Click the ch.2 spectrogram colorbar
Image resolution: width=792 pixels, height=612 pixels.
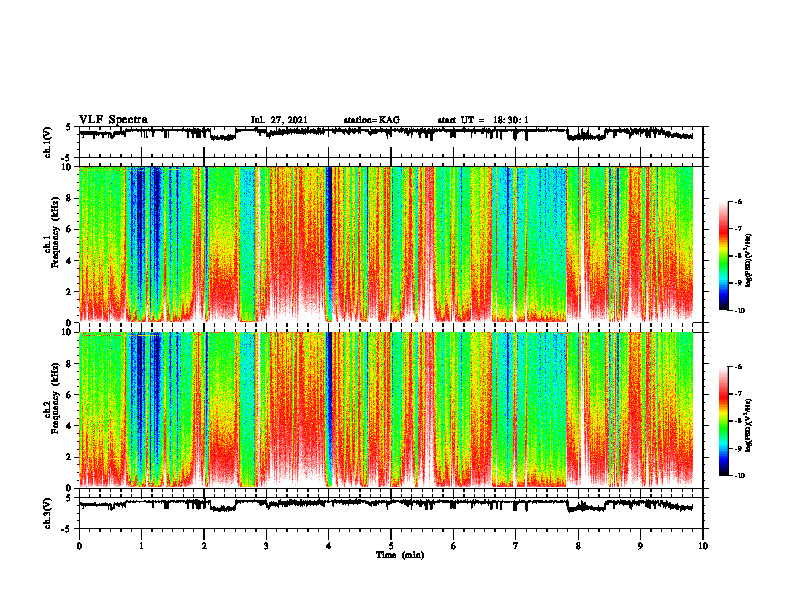point(724,421)
